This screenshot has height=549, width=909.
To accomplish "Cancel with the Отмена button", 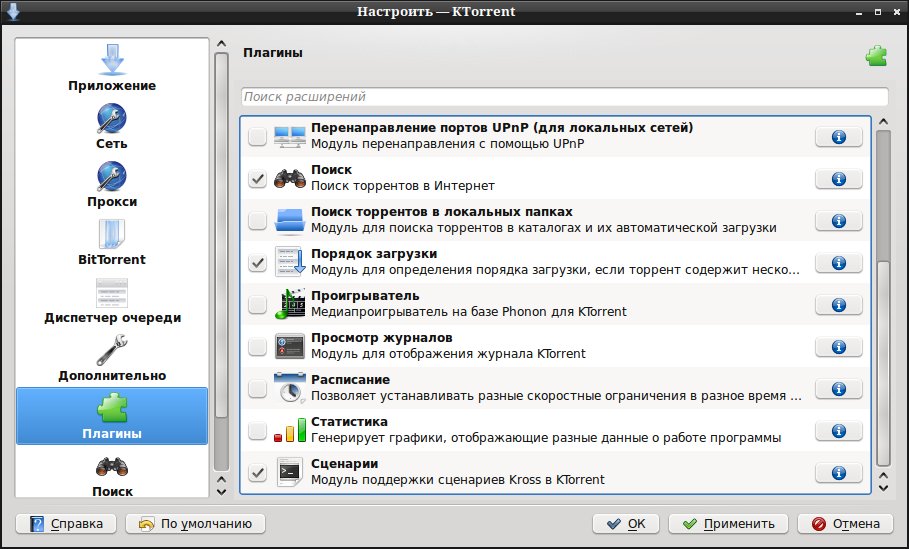I will click(846, 523).
